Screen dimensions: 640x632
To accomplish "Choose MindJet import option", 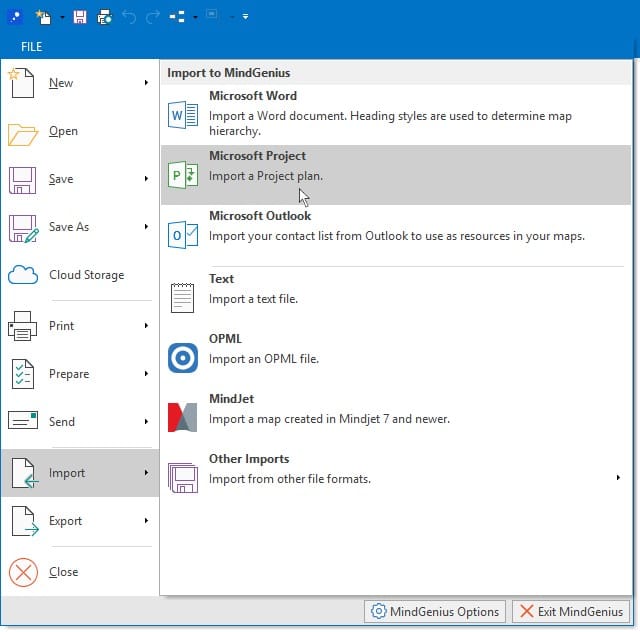I will [396, 418].
